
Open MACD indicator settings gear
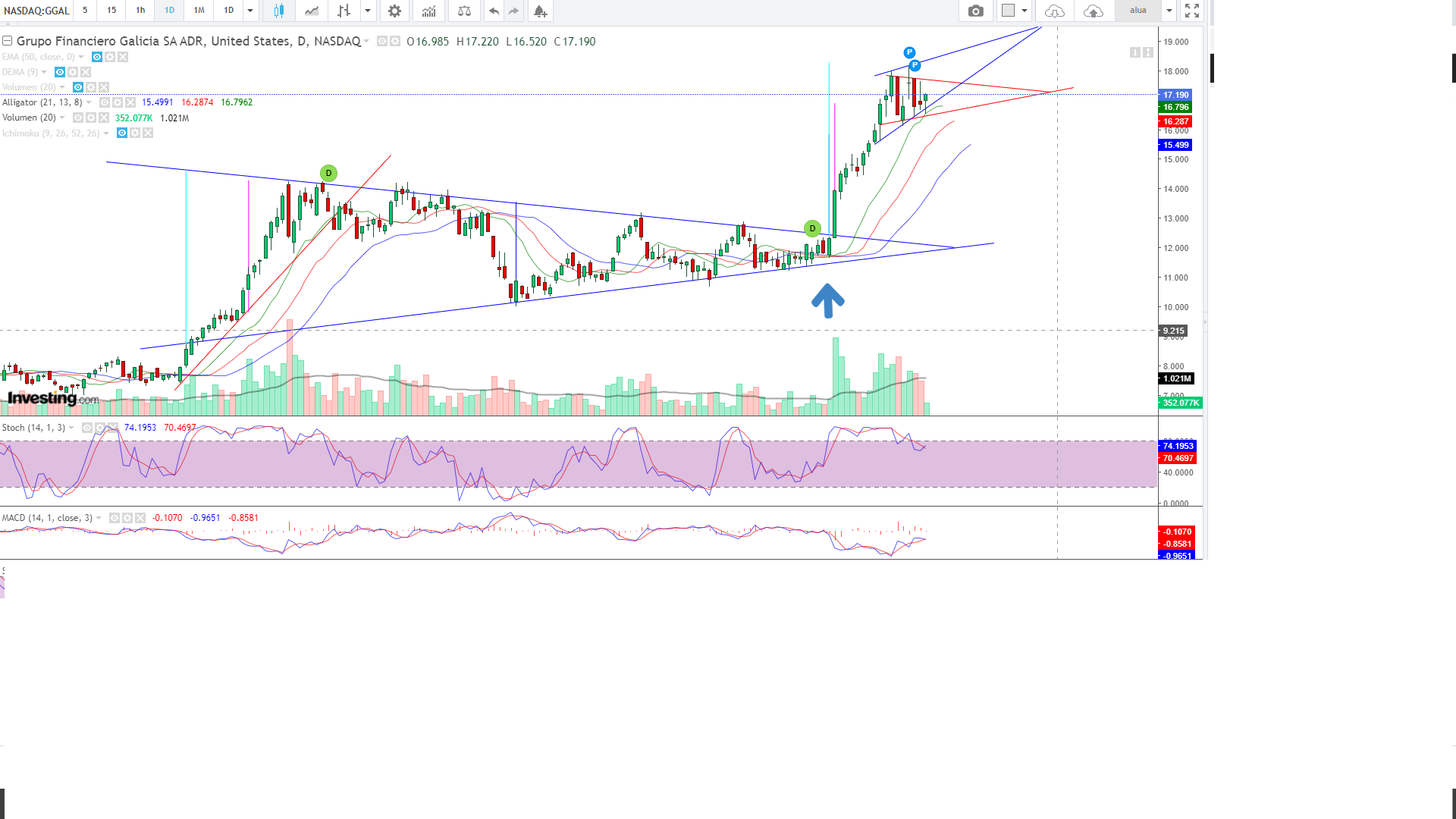127,518
